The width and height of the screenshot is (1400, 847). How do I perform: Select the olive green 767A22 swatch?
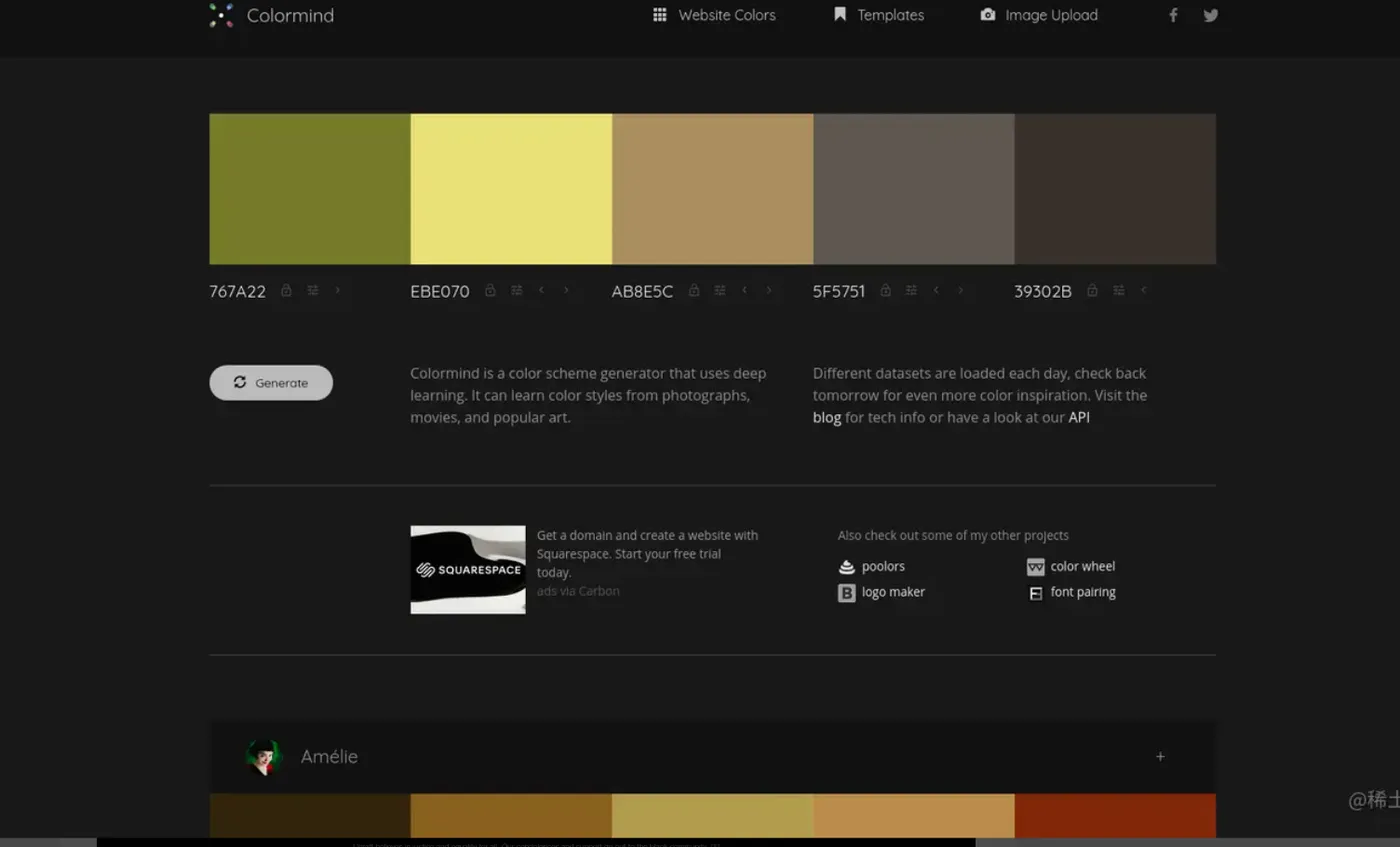pyautogui.click(x=310, y=189)
